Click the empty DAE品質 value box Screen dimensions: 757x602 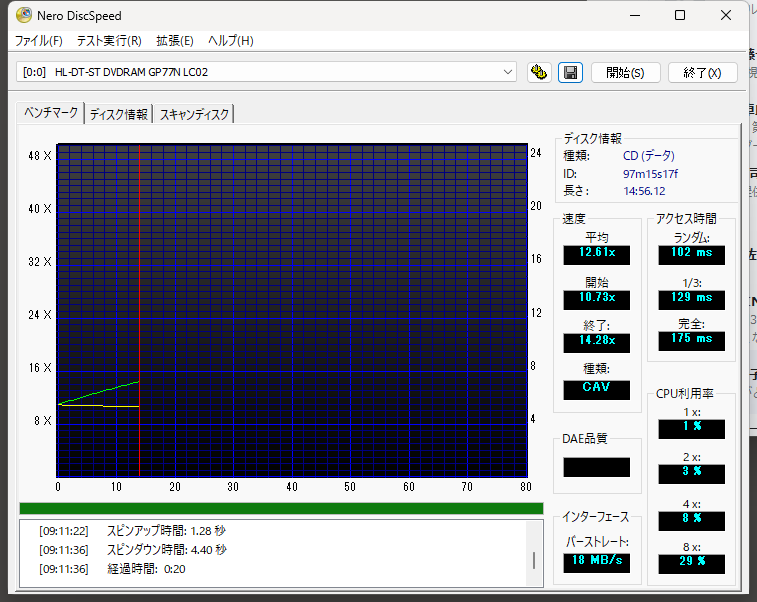coord(597,467)
